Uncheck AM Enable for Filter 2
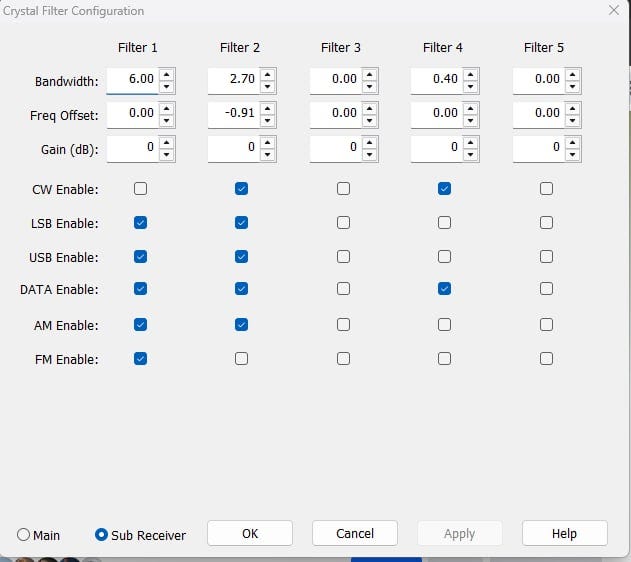Screen dimensions: 631x562 click(241, 325)
